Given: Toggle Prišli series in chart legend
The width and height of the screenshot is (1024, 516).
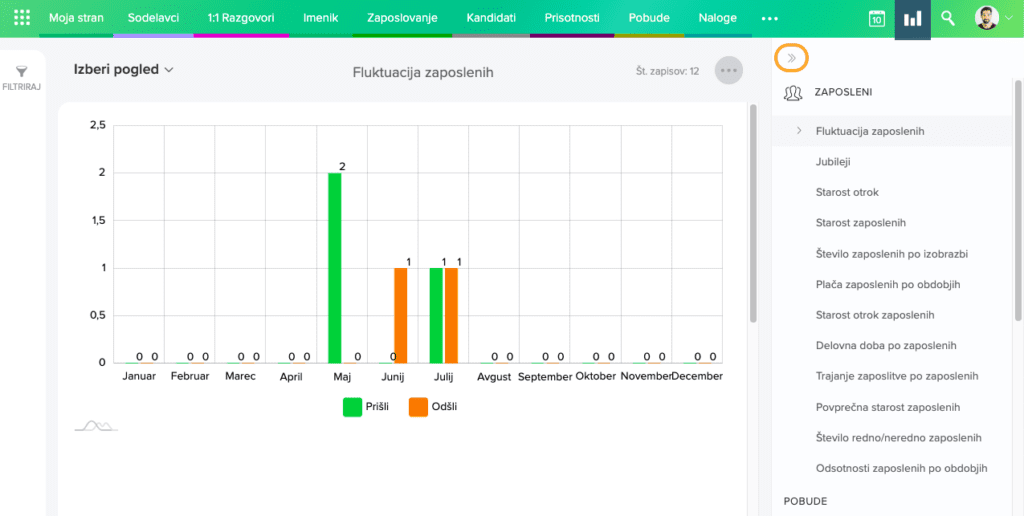Looking at the screenshot, I should coord(365,407).
